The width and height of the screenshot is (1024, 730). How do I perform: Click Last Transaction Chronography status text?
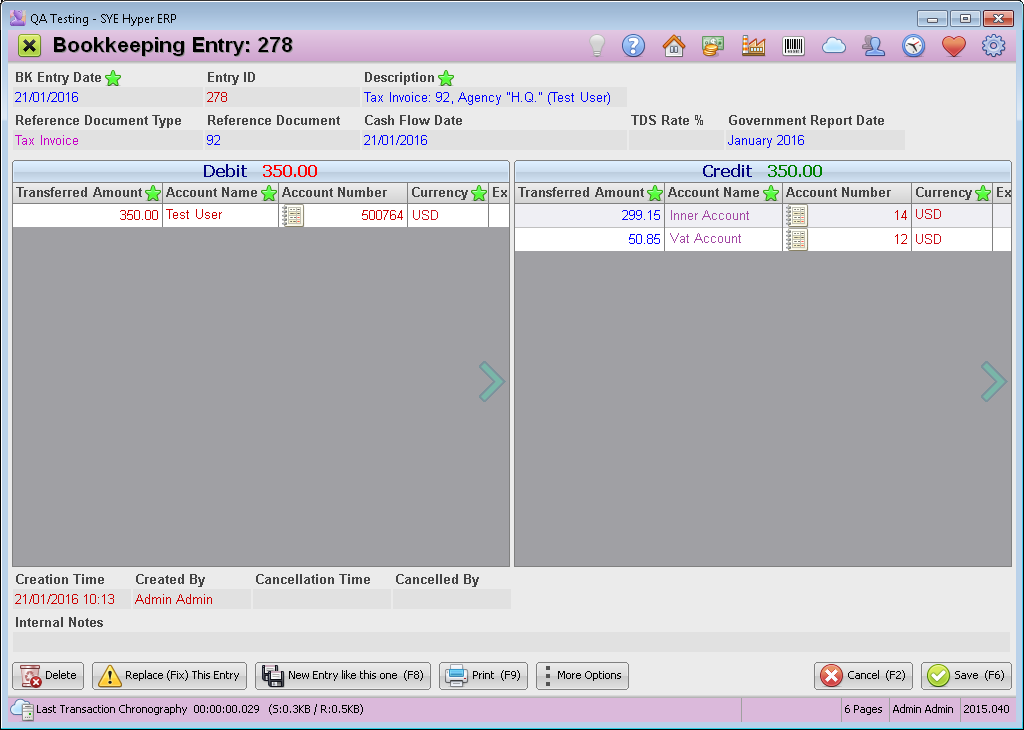pos(200,710)
